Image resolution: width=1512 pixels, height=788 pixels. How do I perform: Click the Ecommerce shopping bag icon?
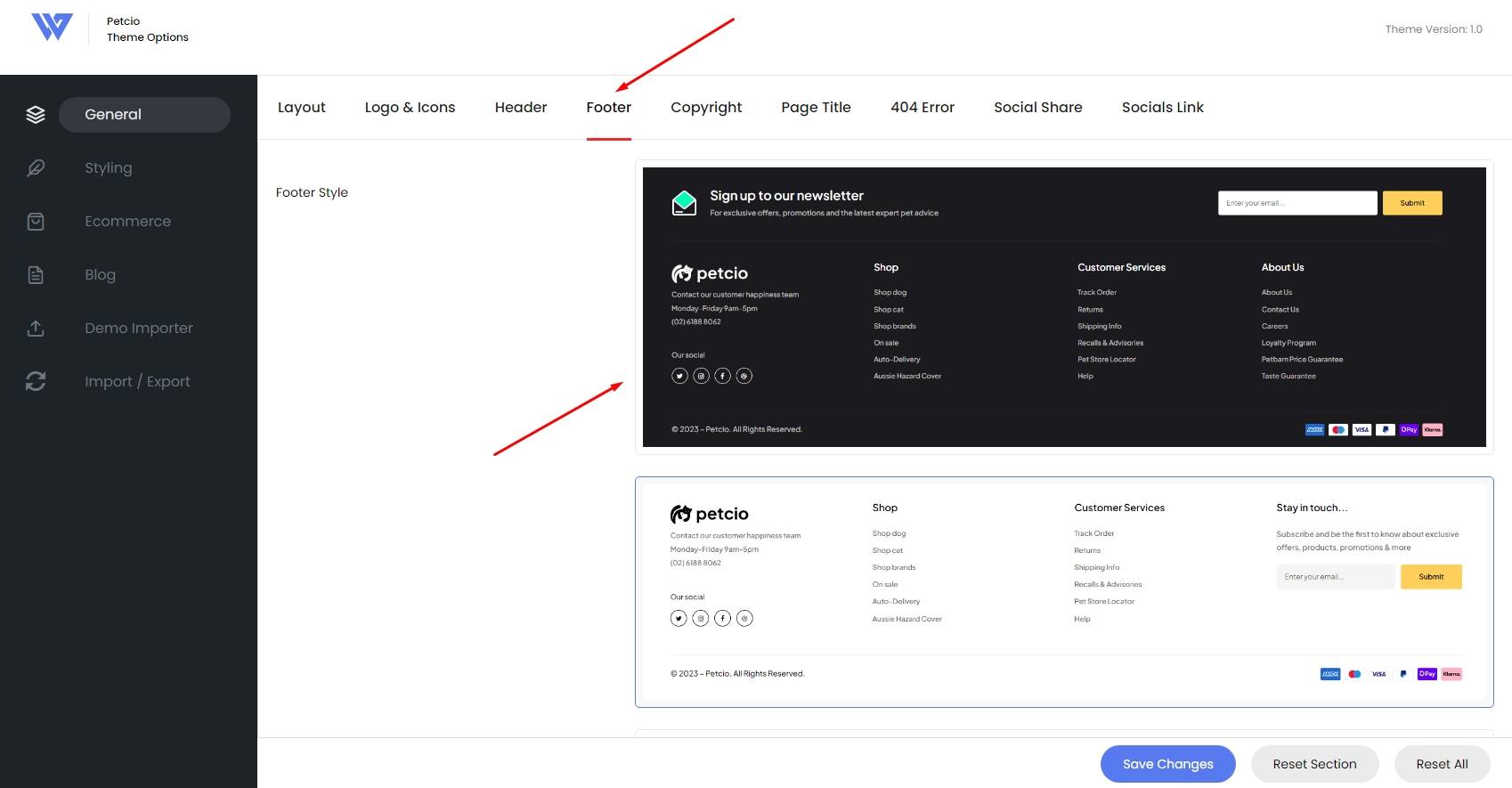36,221
